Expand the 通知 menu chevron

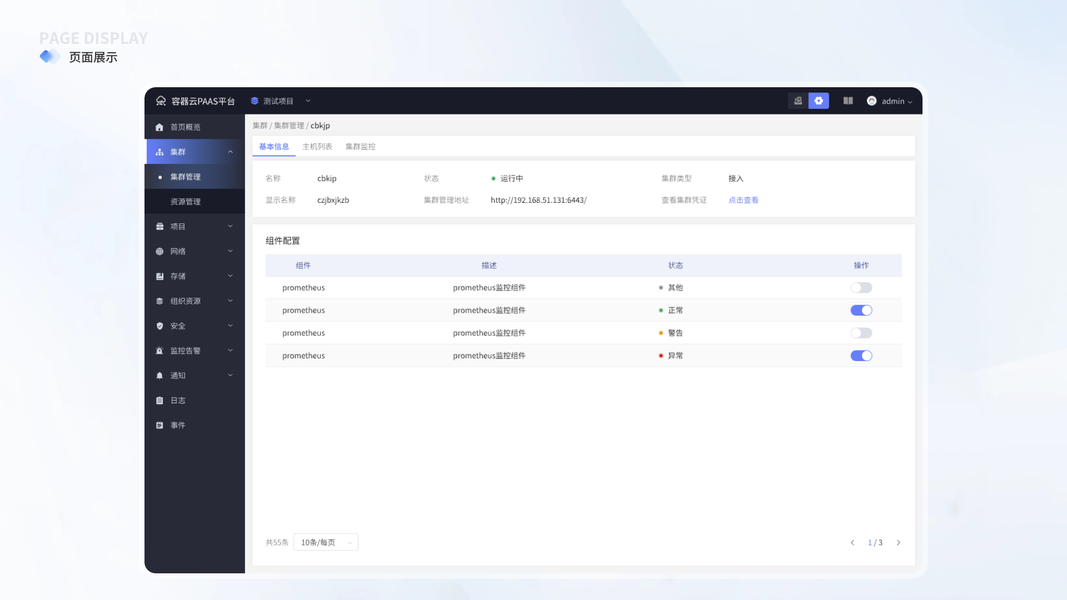point(230,376)
